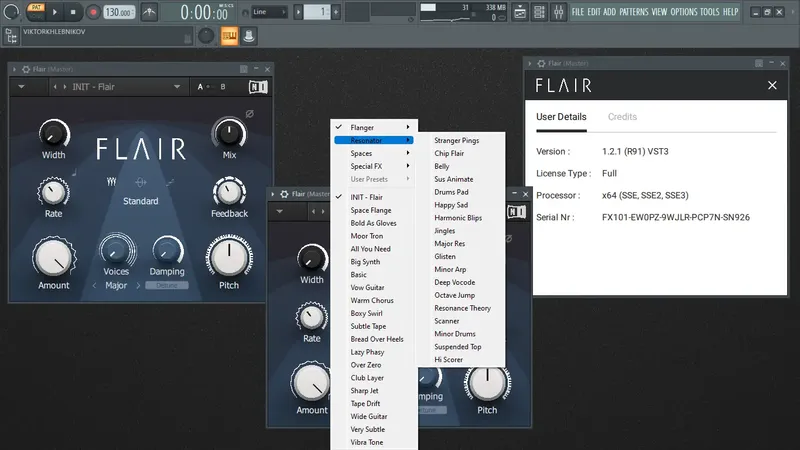Click the gear icon in middle Flair title bar
Screen dimensions: 800x450
pos(284,194)
